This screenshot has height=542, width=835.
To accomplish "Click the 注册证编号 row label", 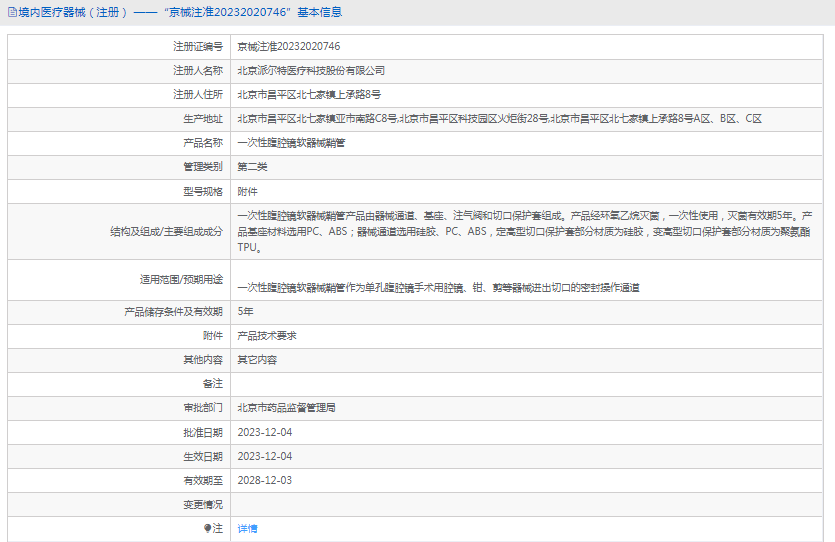I will coord(198,47).
